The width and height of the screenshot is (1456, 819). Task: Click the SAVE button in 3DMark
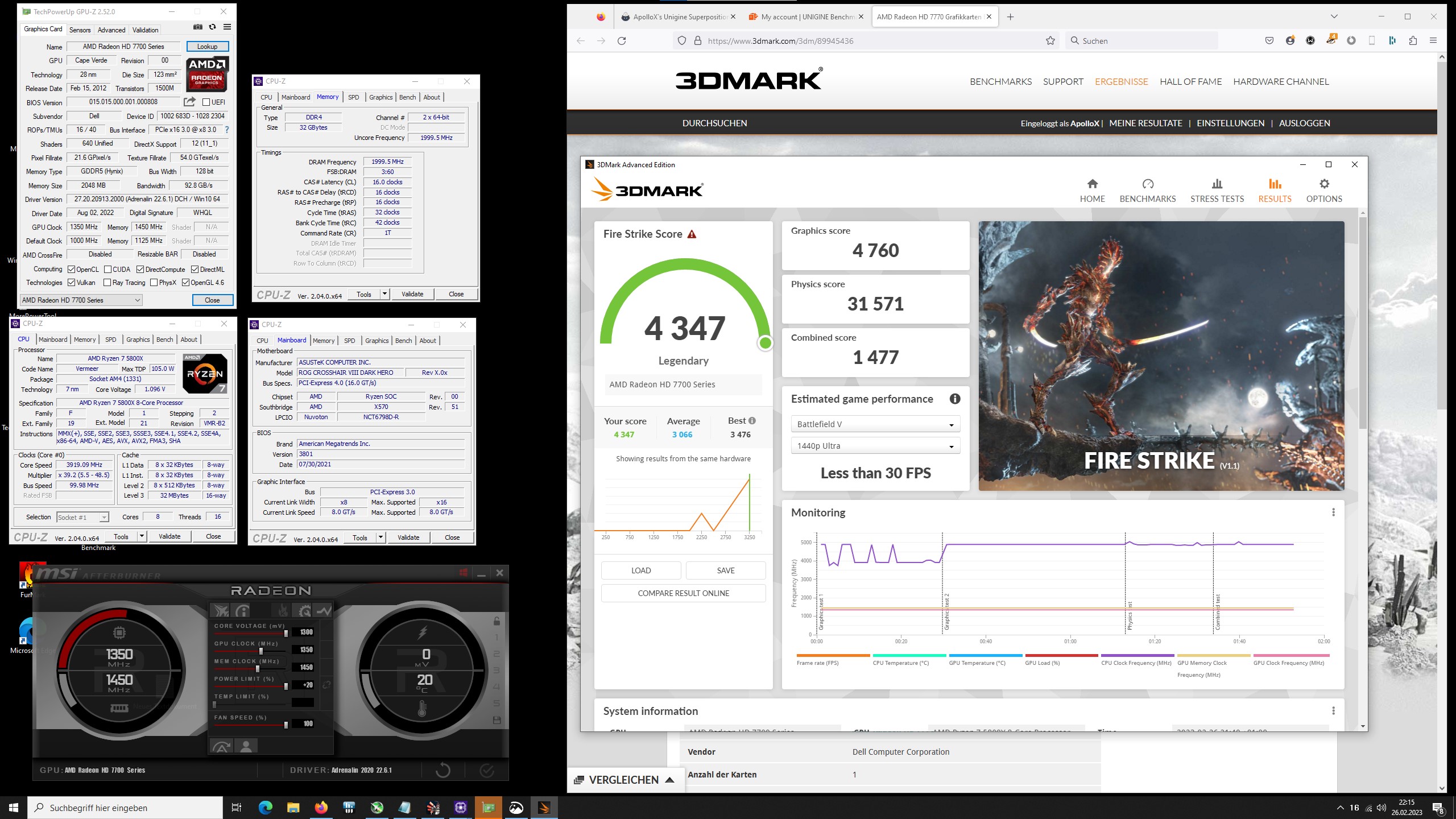click(x=726, y=570)
